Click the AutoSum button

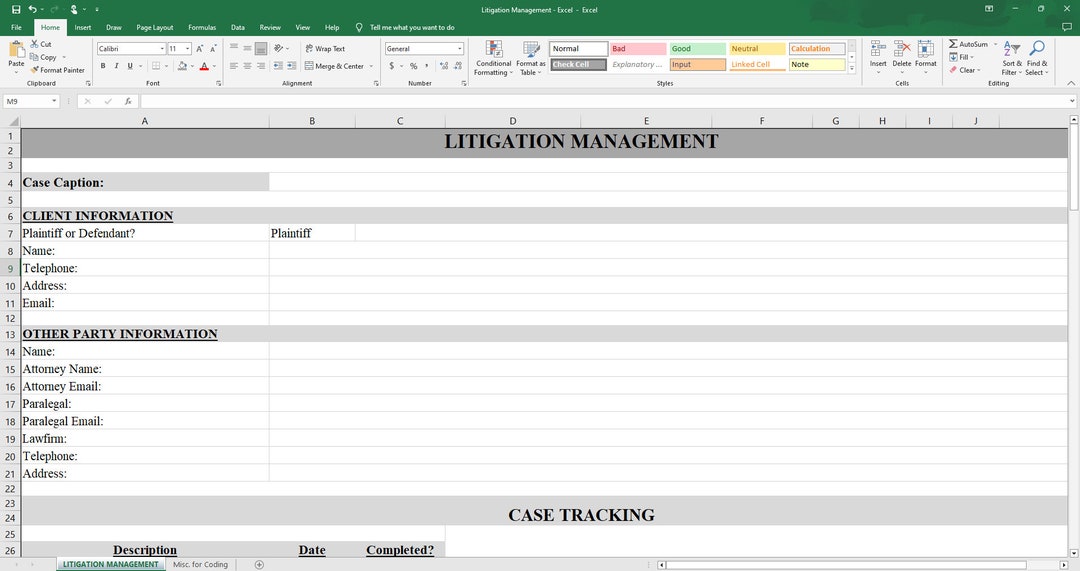968,44
